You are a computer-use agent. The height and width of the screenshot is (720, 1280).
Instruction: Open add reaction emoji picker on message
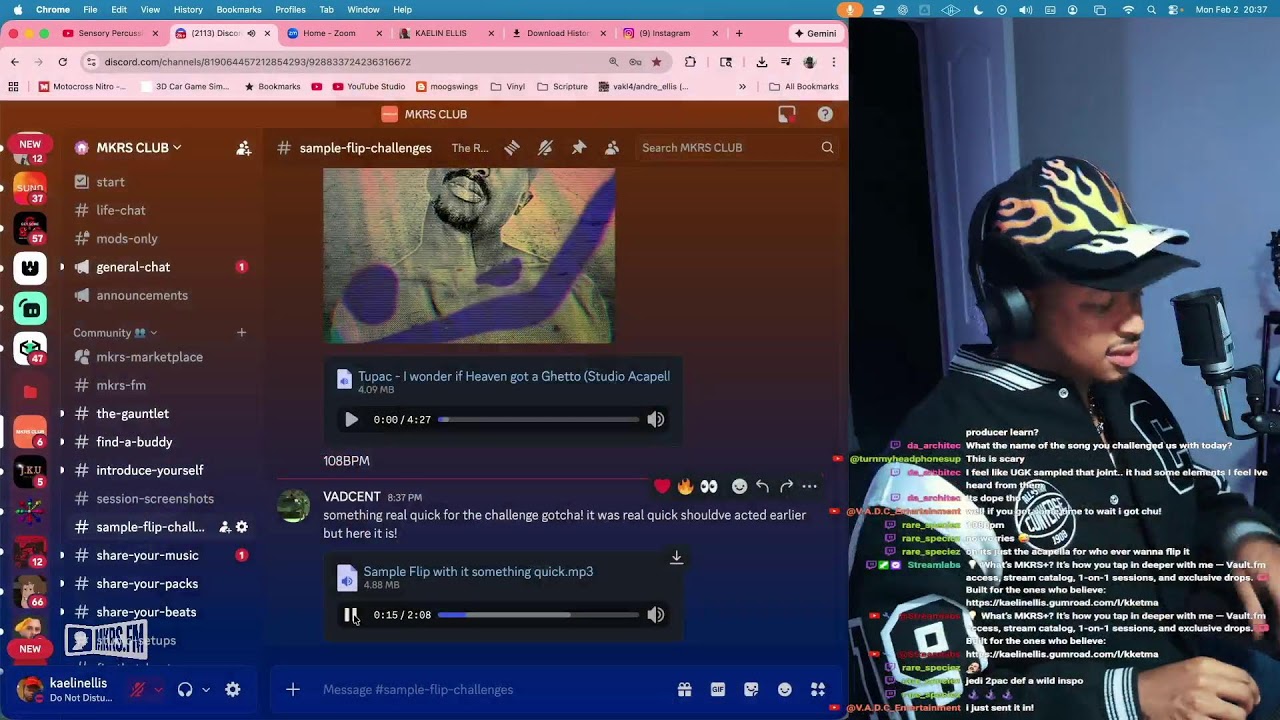pyautogui.click(x=739, y=486)
